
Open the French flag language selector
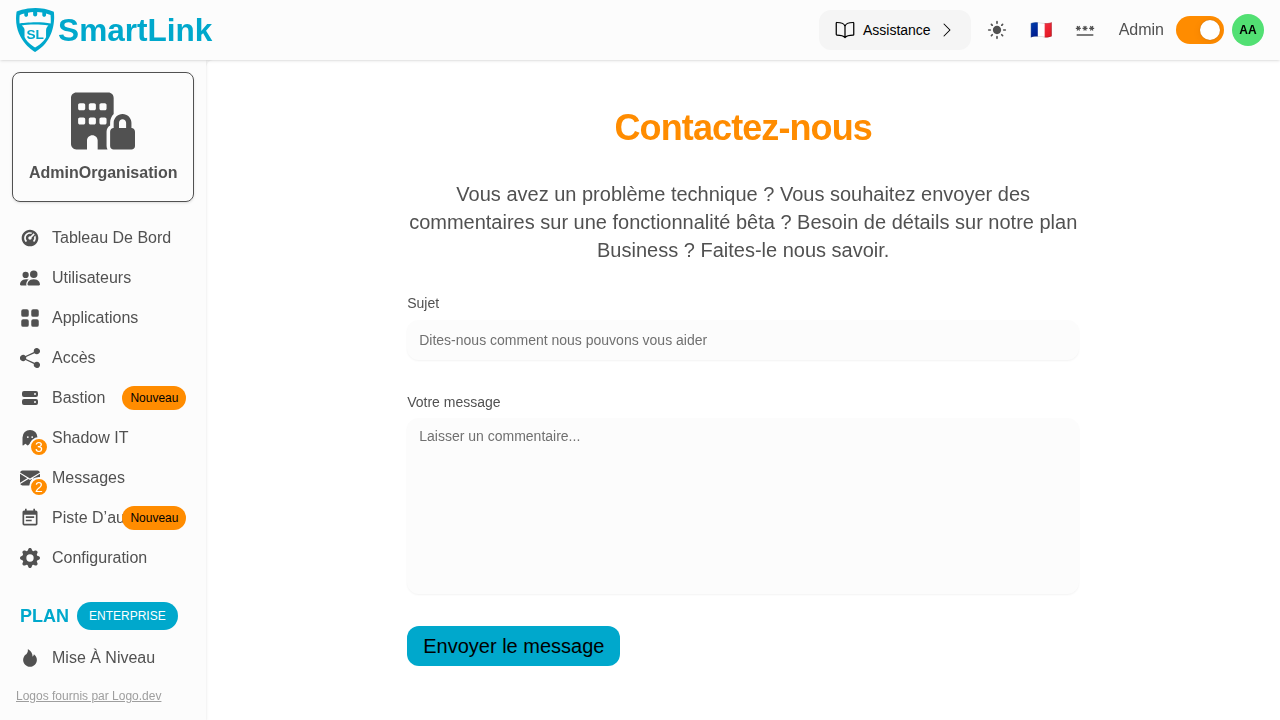pos(1041,30)
